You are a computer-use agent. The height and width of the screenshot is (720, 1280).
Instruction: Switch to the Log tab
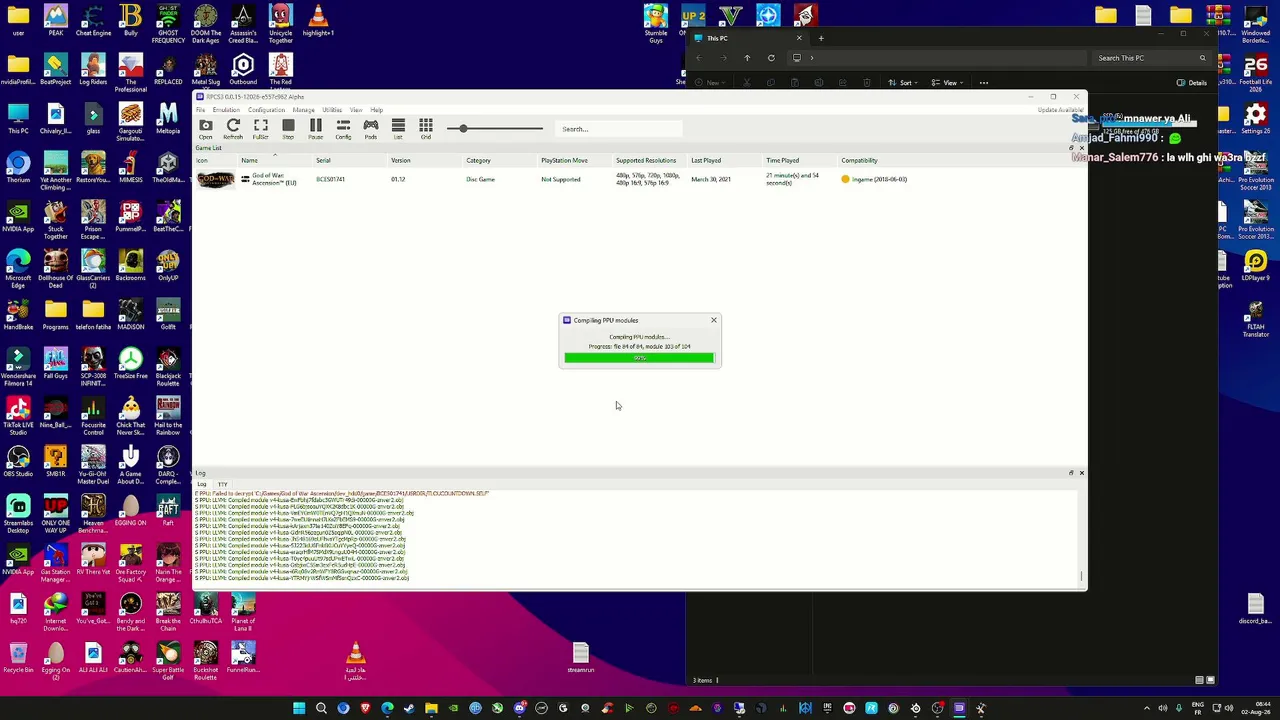pos(202,485)
